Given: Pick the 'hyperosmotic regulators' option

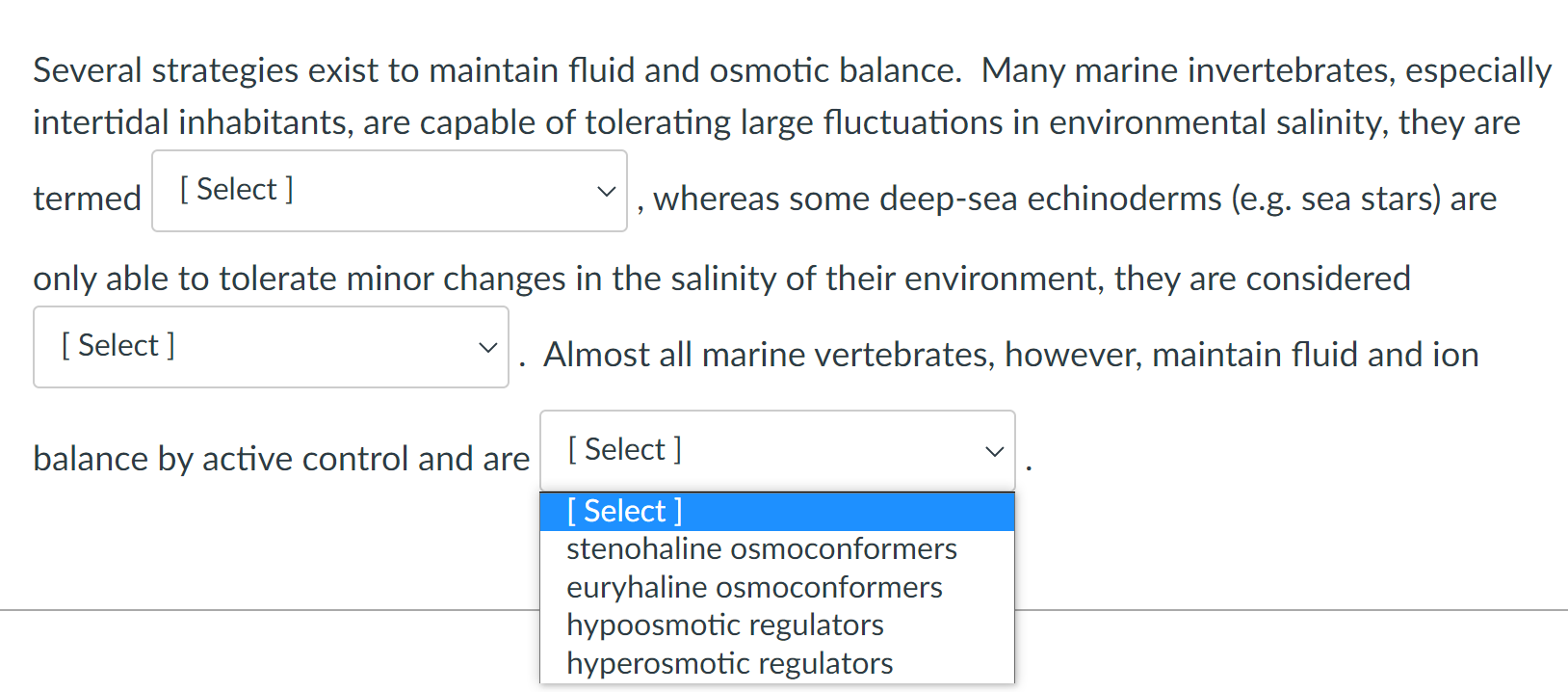Looking at the screenshot, I should (x=729, y=664).
